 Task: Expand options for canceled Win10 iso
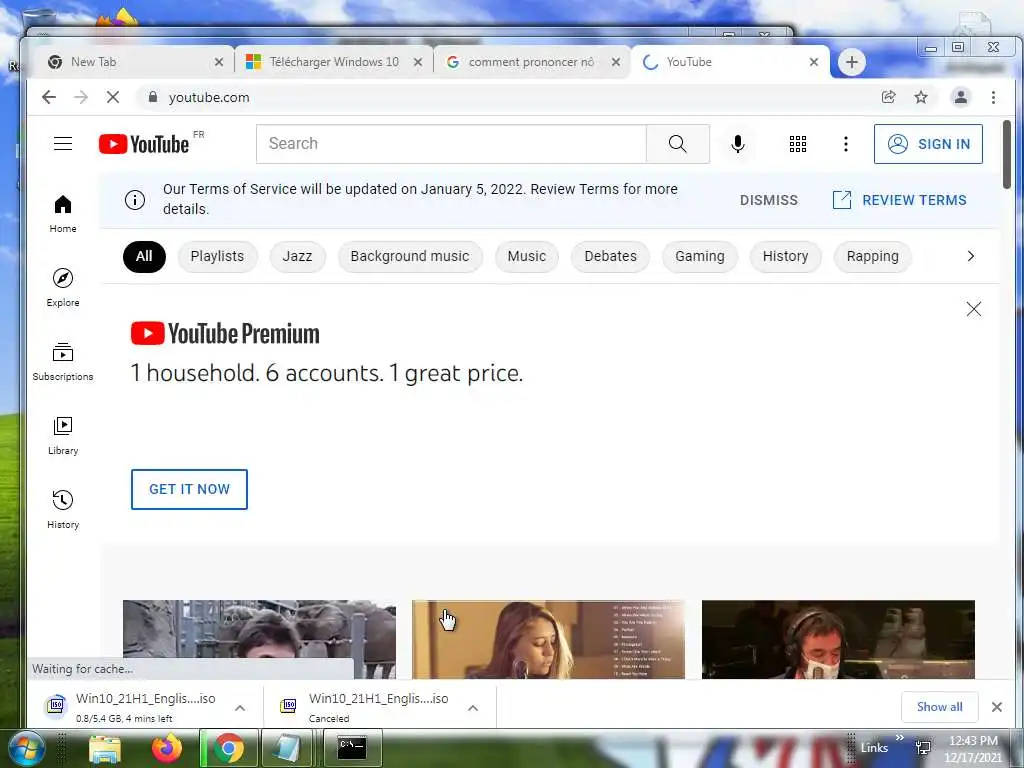pyautogui.click(x=473, y=708)
